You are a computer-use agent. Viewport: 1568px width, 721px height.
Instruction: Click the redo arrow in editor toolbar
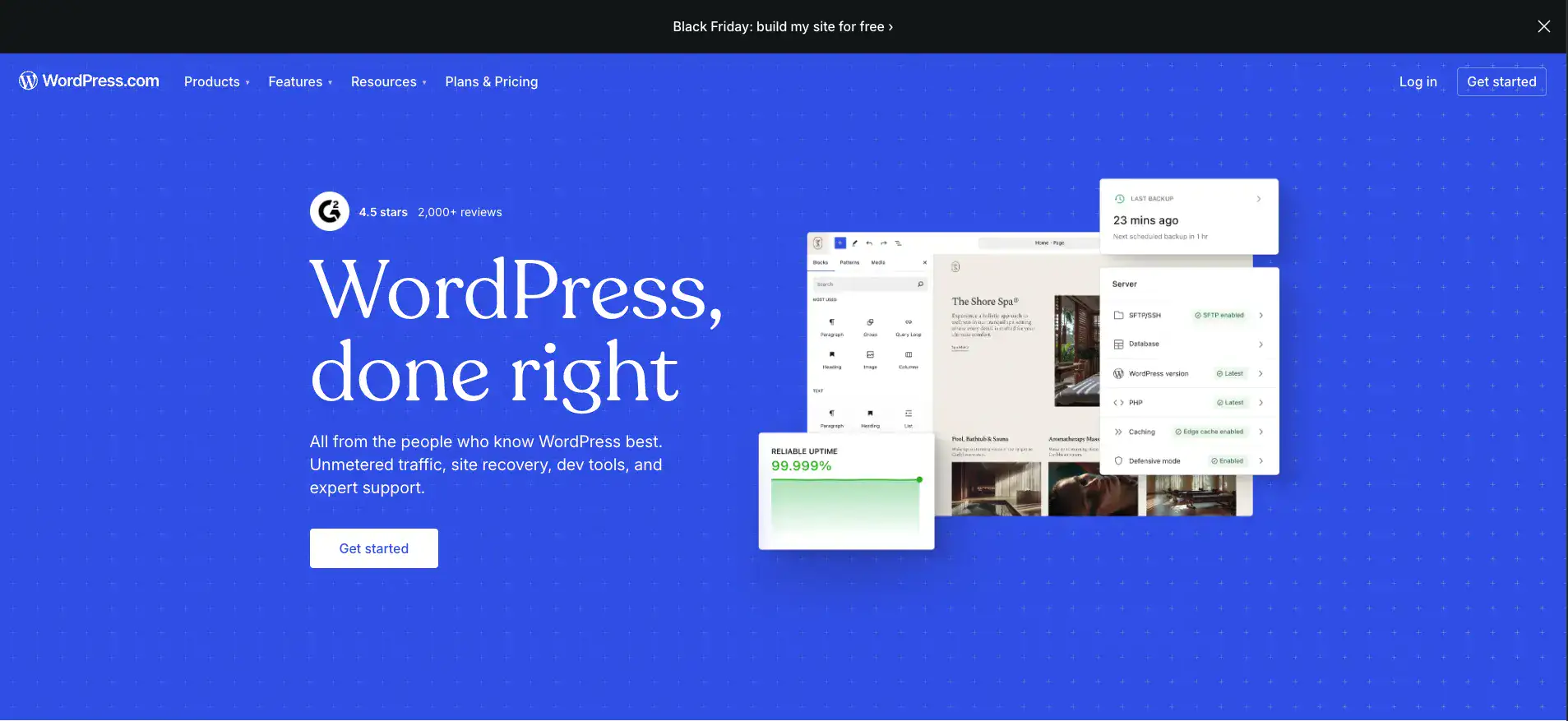coord(884,243)
